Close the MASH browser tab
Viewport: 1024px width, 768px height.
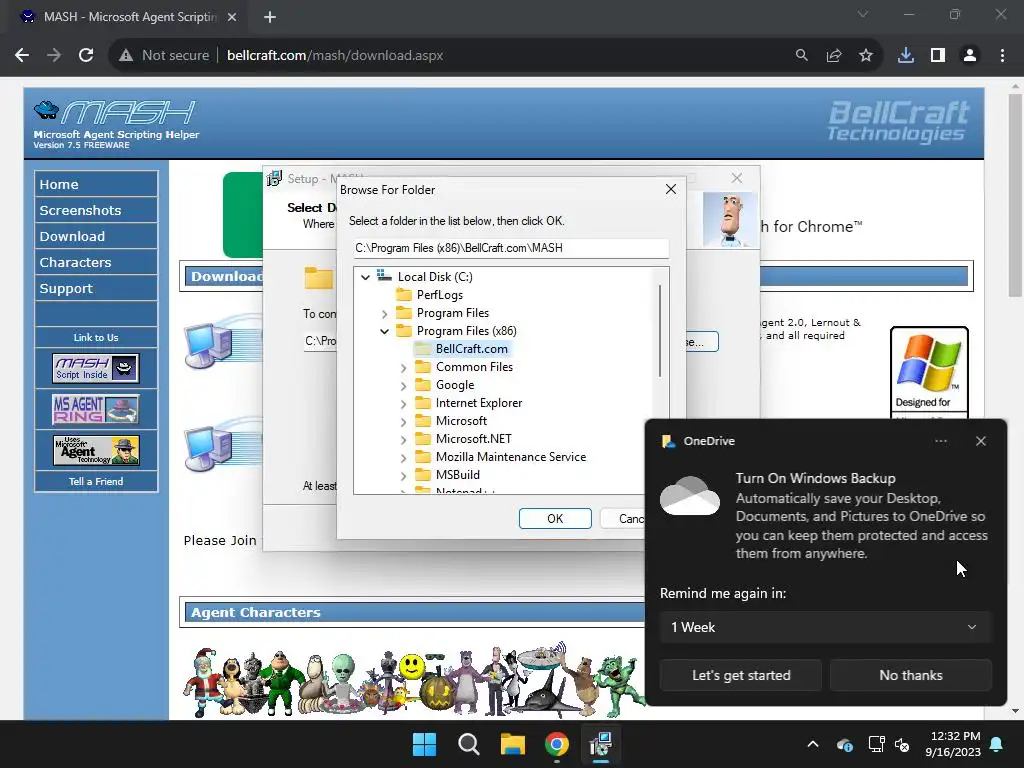click(x=232, y=17)
